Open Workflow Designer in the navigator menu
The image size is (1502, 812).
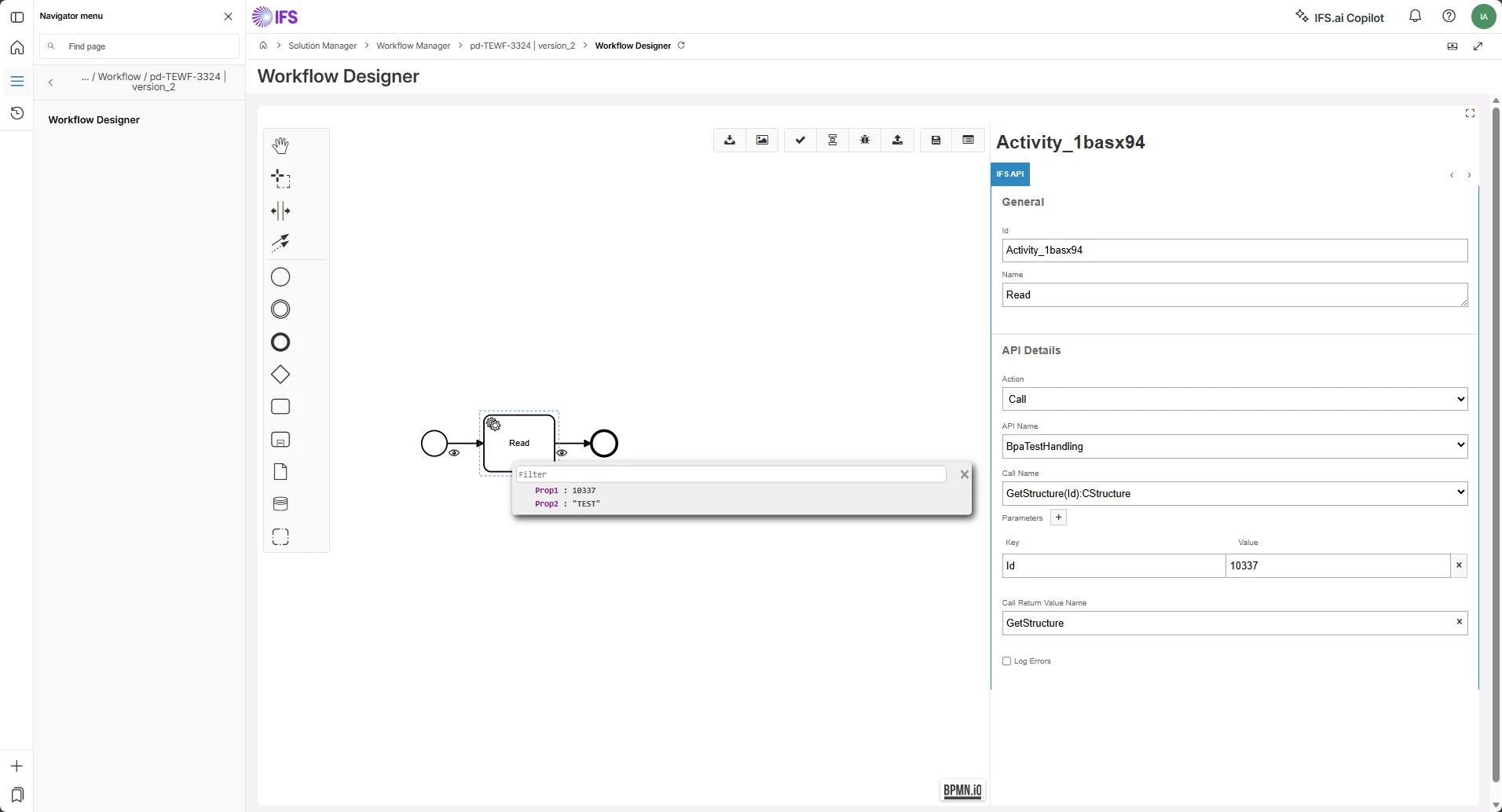coord(94,120)
